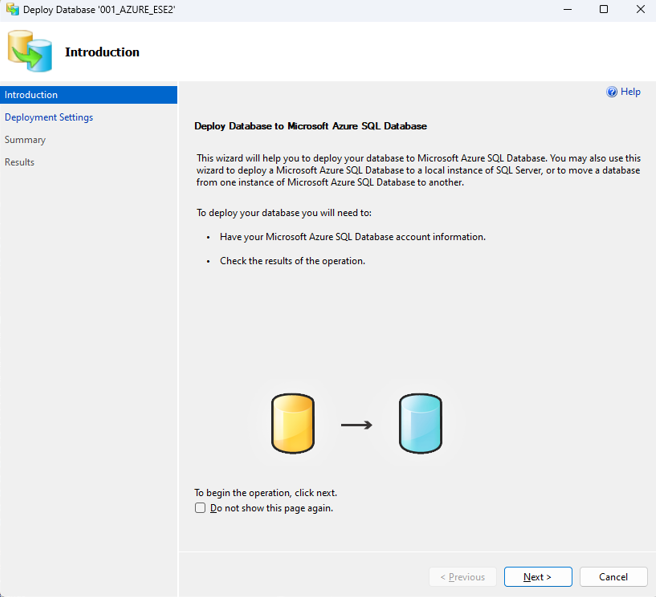Click the blue Help question mark icon

tap(612, 92)
